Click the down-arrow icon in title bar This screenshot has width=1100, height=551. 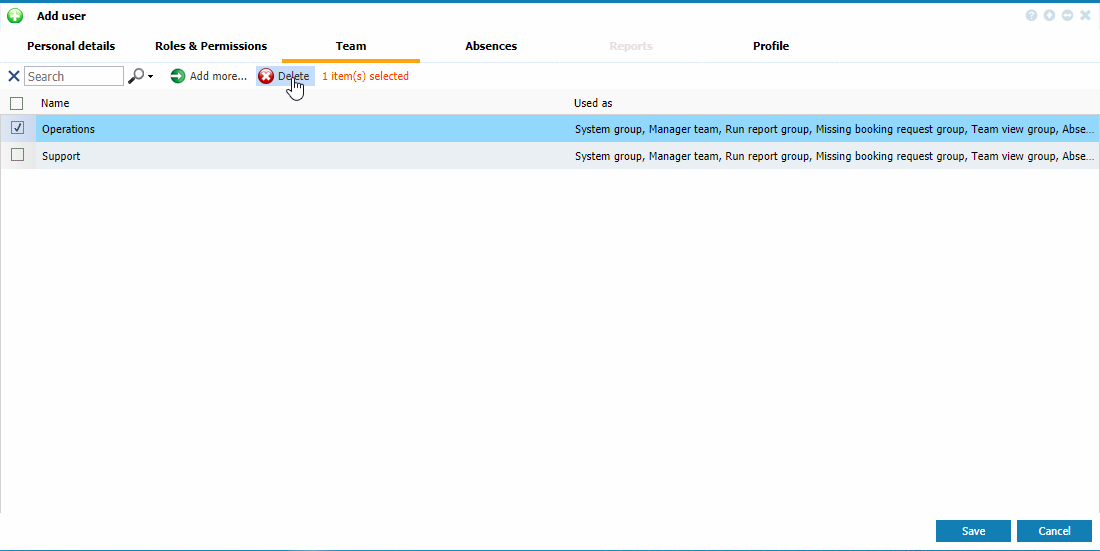[x=1049, y=16]
